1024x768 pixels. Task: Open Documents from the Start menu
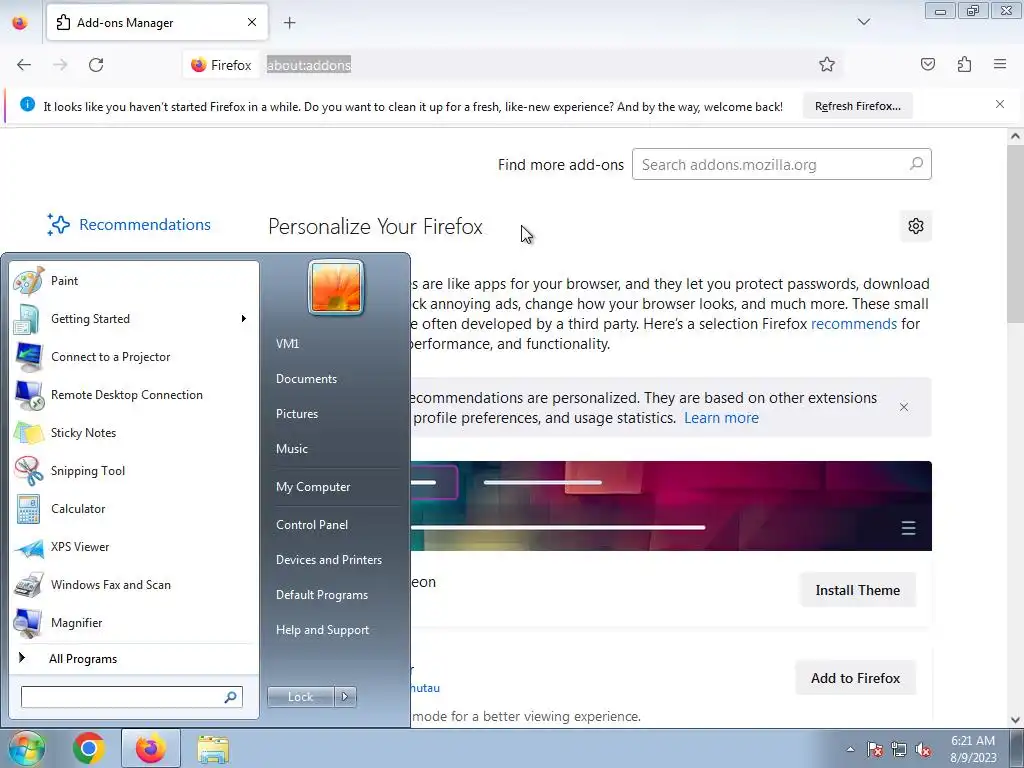pyautogui.click(x=306, y=379)
